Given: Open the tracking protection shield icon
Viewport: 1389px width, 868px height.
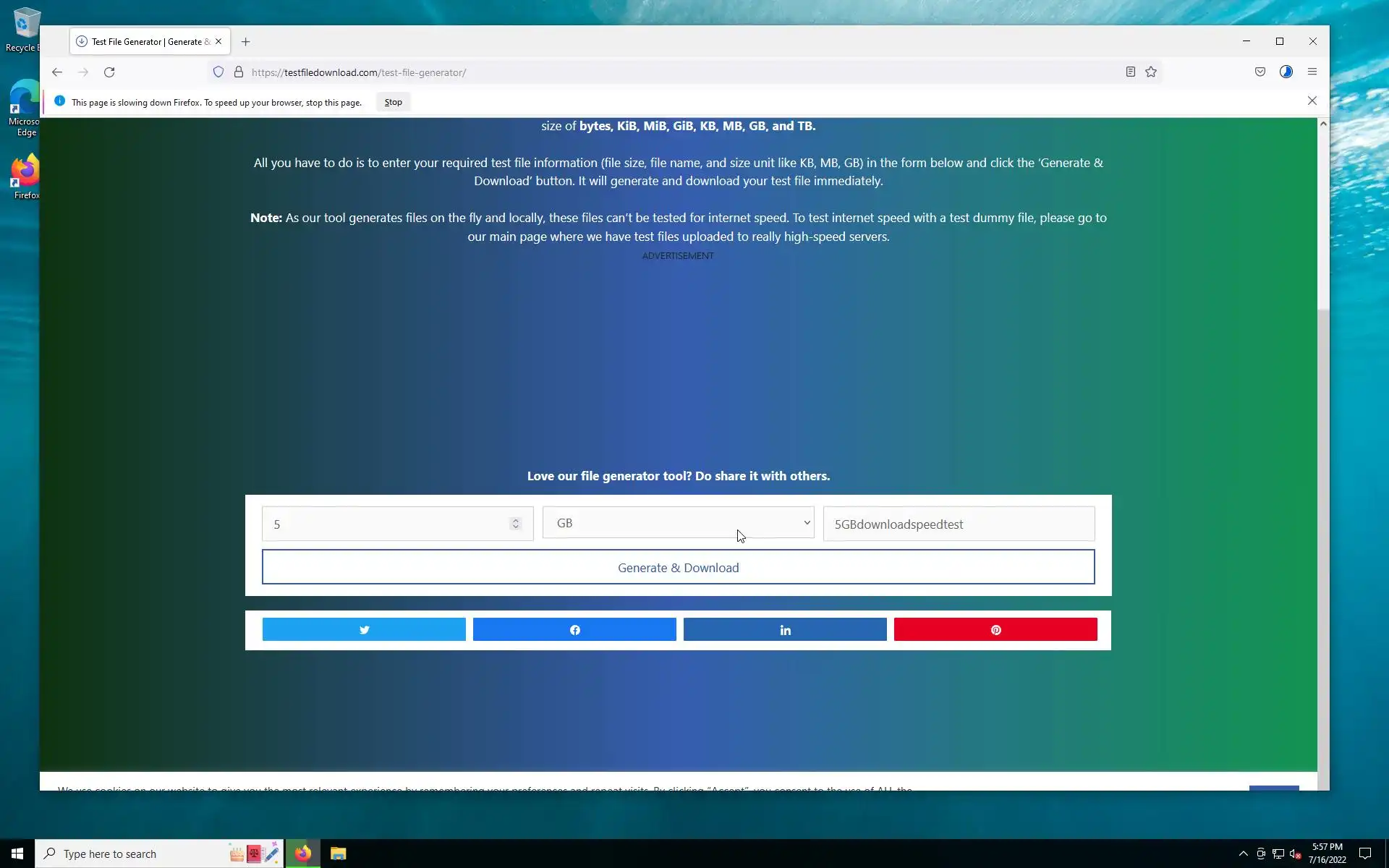Looking at the screenshot, I should tap(218, 72).
